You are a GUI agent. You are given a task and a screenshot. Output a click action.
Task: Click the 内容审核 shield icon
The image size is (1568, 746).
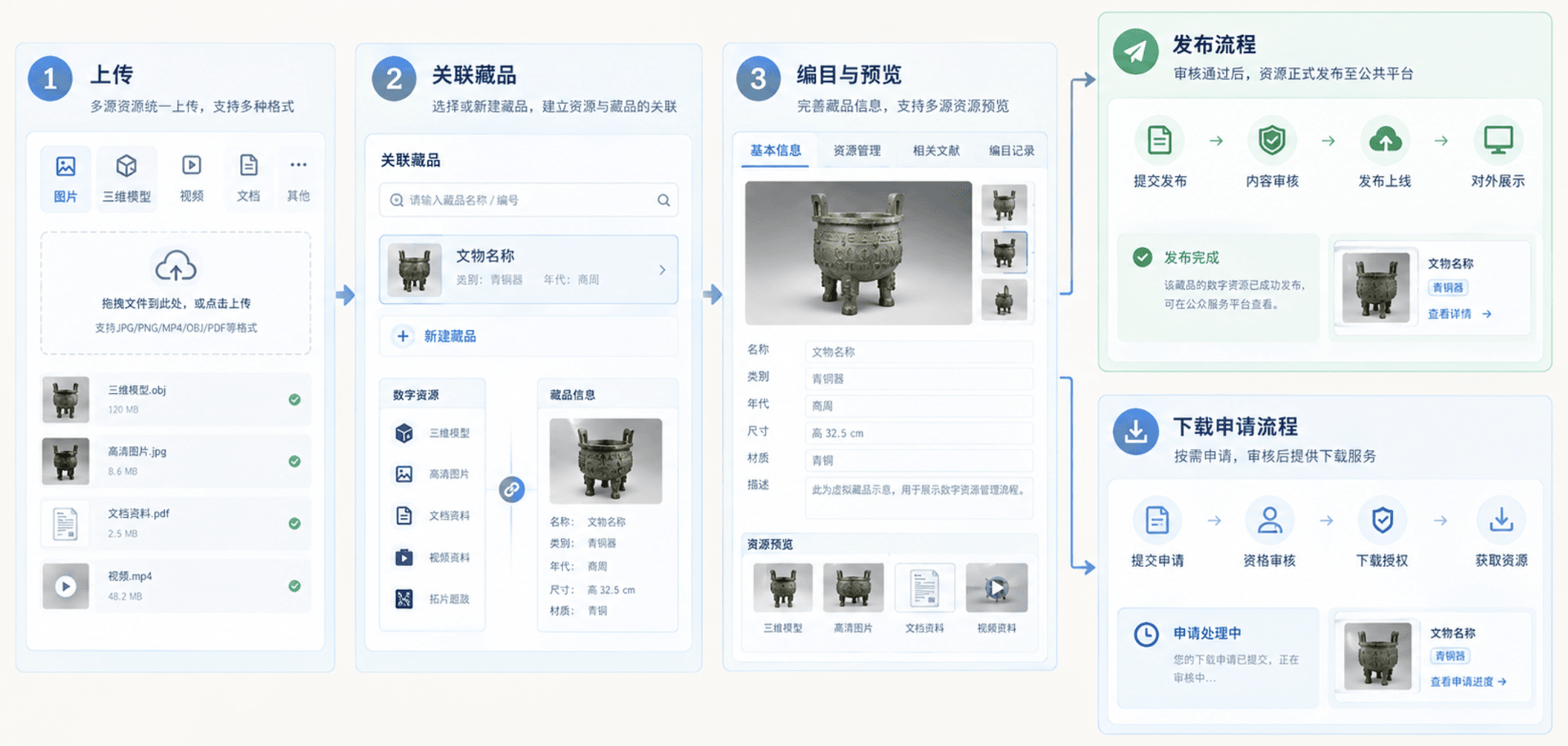pyautogui.click(x=1272, y=141)
